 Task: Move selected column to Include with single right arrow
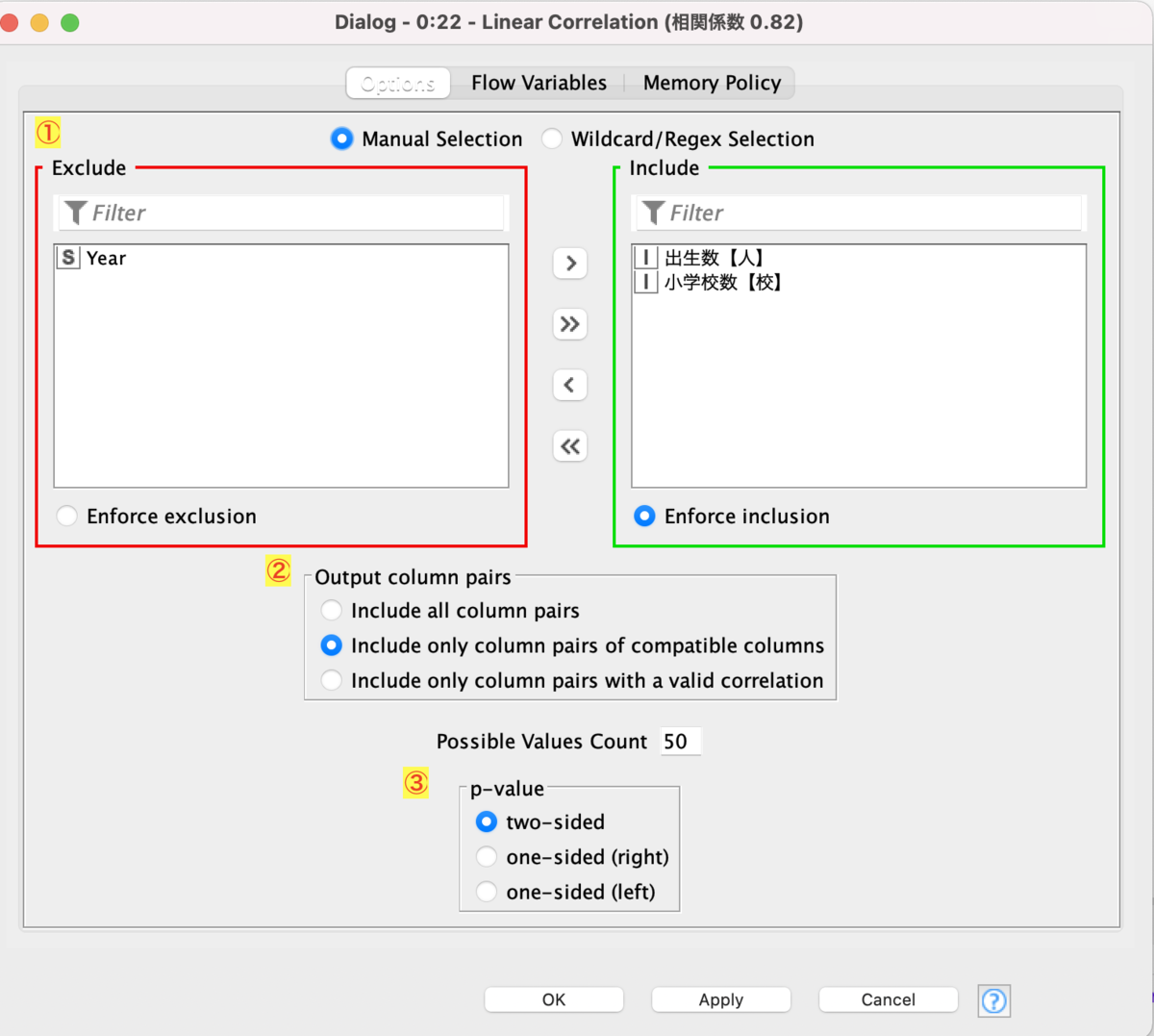pyautogui.click(x=570, y=264)
